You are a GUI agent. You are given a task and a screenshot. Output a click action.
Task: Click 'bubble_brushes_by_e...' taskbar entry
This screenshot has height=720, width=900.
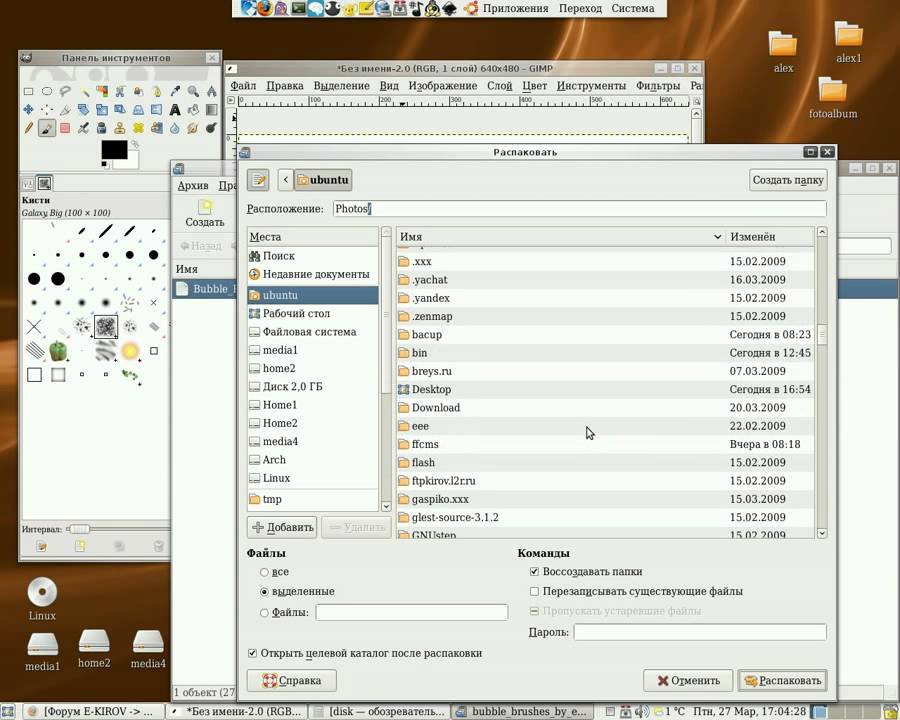521,711
